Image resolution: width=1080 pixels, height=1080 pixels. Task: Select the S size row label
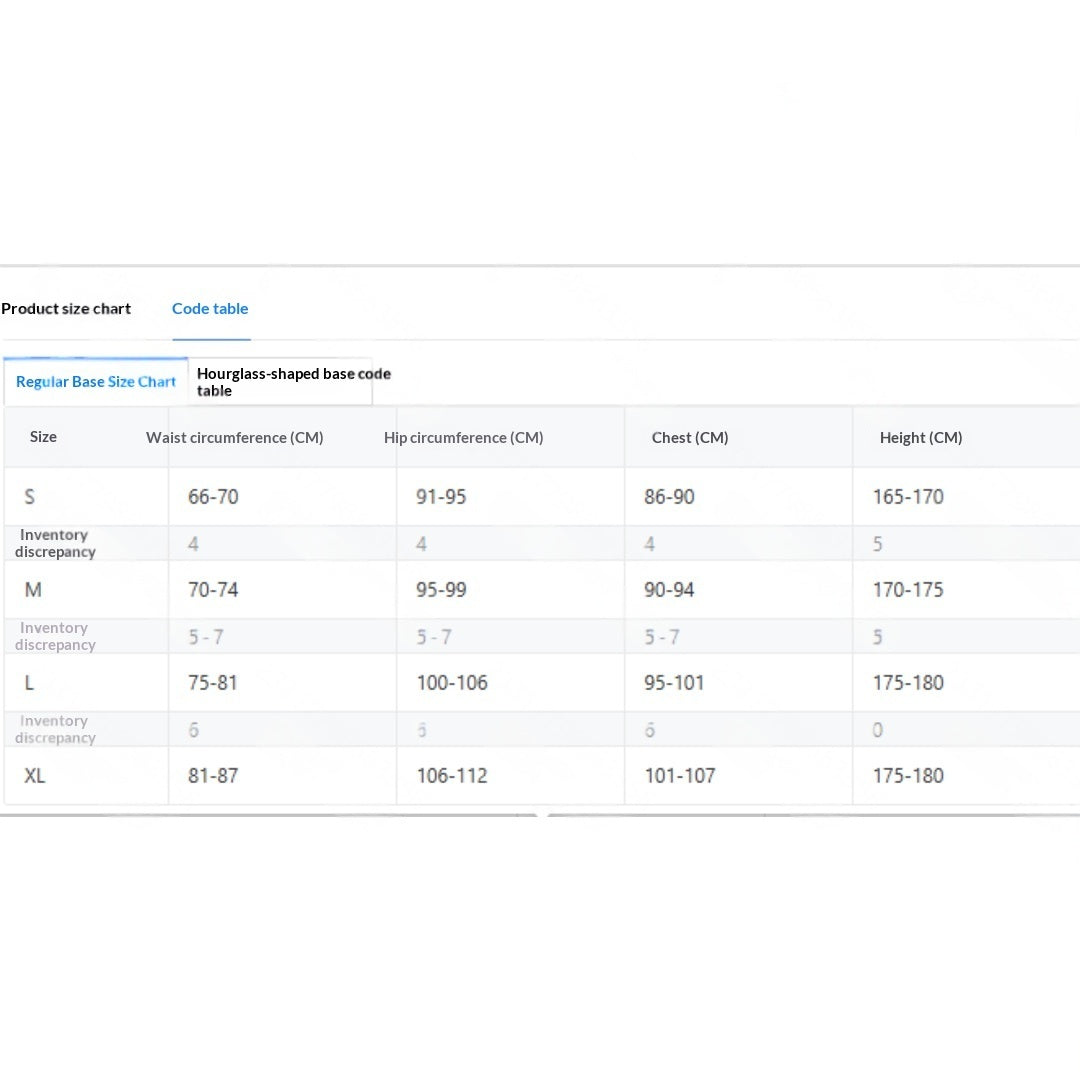coord(30,497)
